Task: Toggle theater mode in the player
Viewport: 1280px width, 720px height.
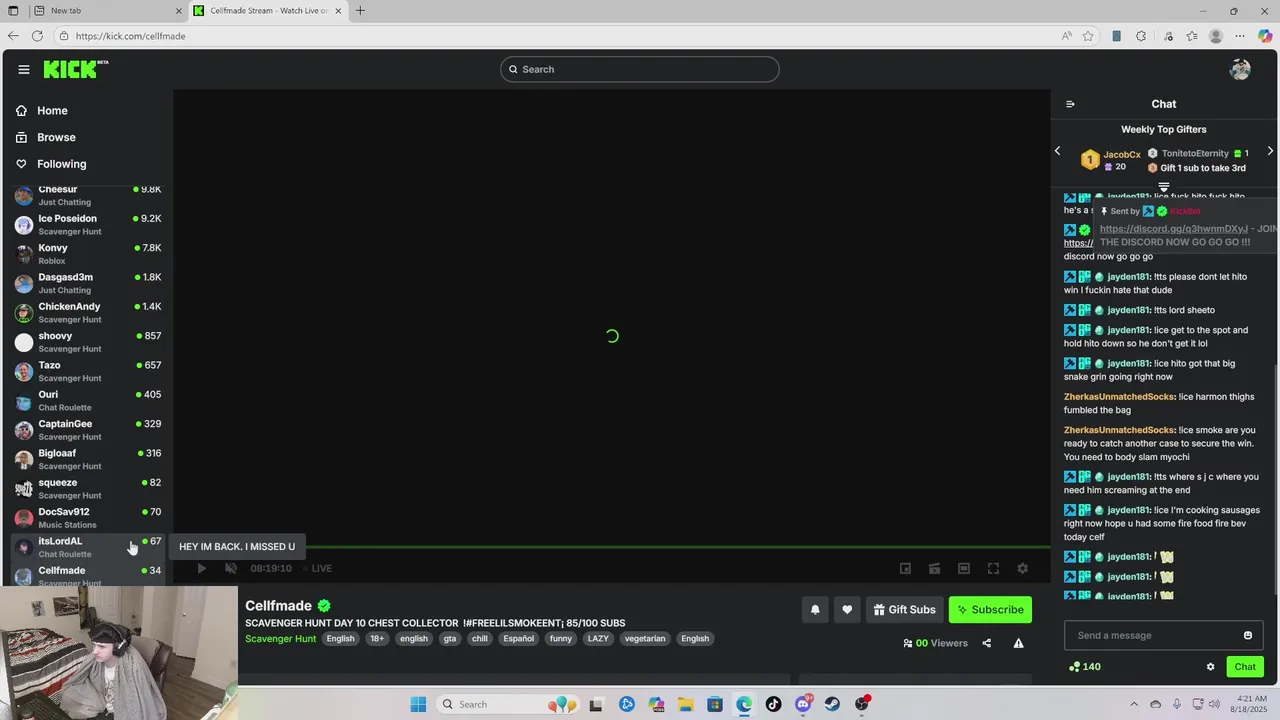Action: click(x=964, y=568)
